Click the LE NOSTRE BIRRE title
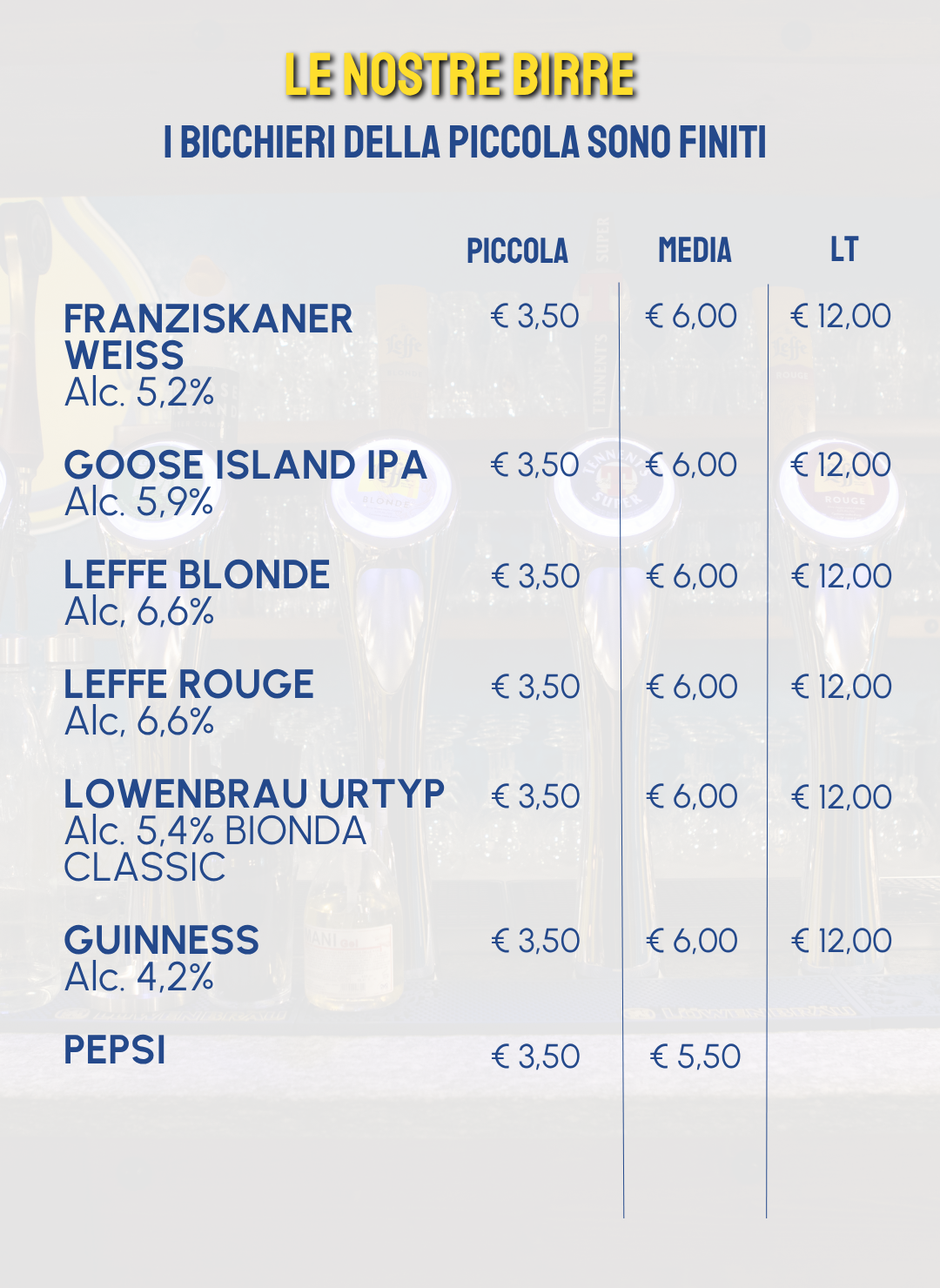The height and width of the screenshot is (1288, 940). click(x=460, y=75)
